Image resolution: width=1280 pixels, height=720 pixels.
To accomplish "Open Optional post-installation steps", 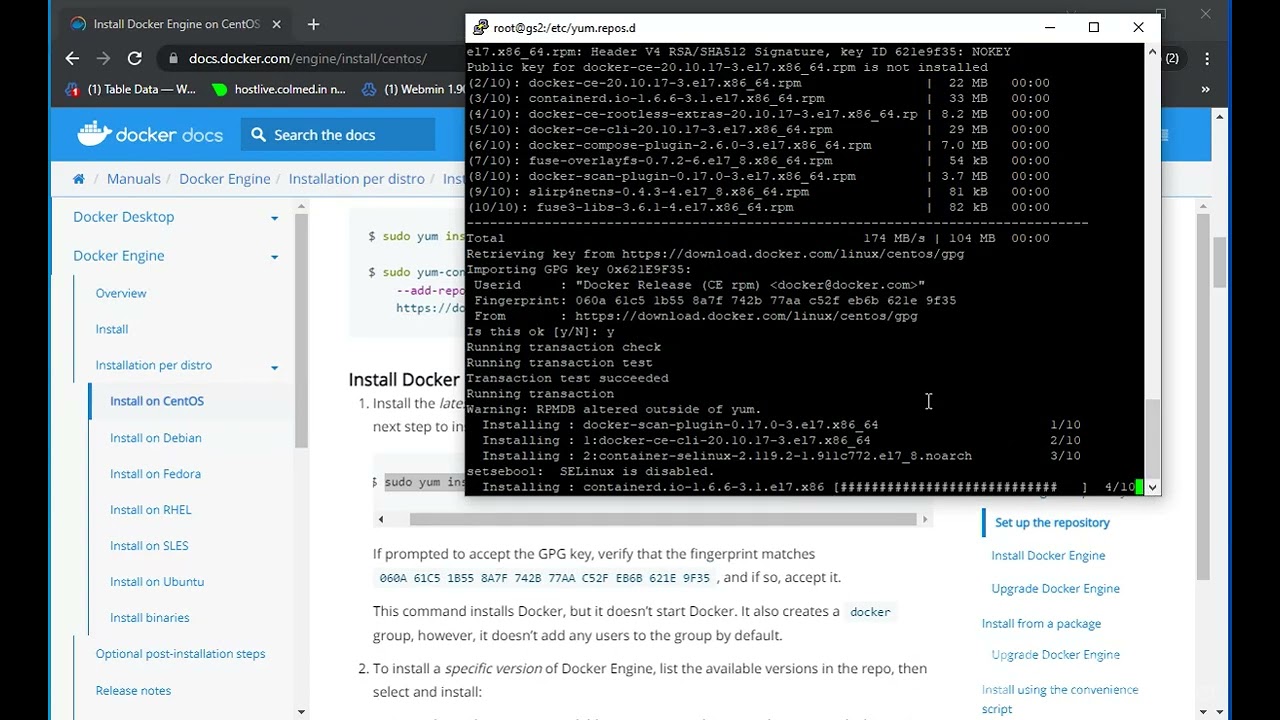I will (x=181, y=654).
